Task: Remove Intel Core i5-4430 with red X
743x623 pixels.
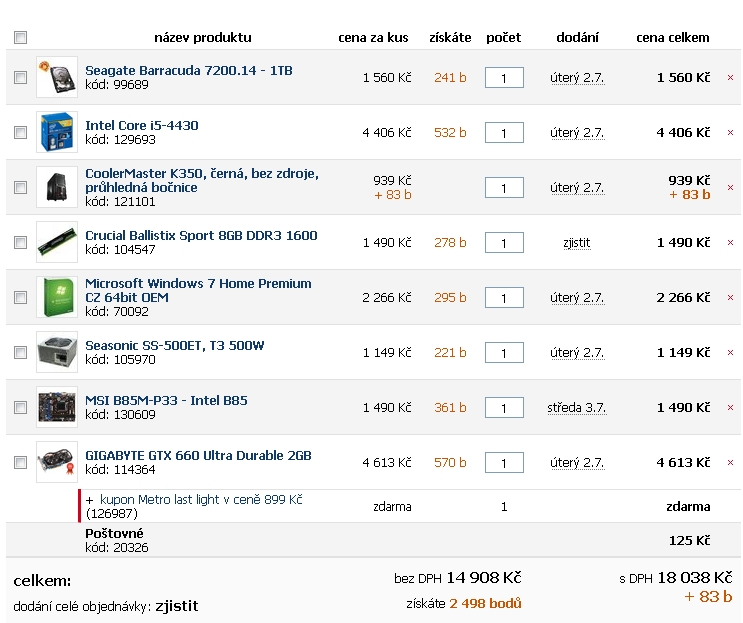Action: point(730,133)
